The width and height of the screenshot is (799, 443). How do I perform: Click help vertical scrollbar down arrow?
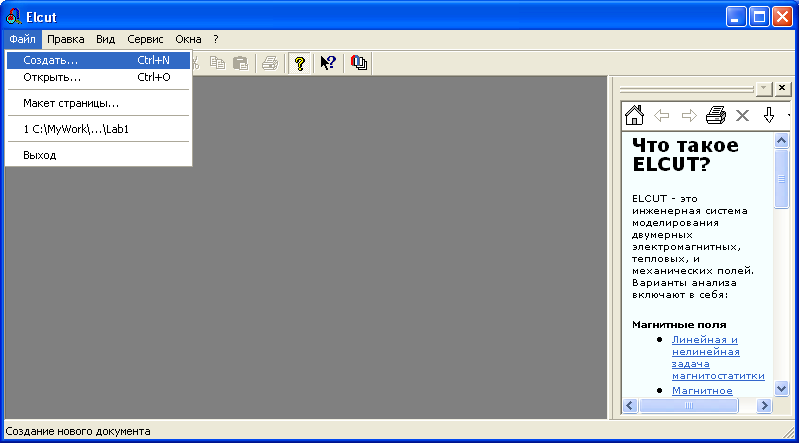(x=781, y=388)
